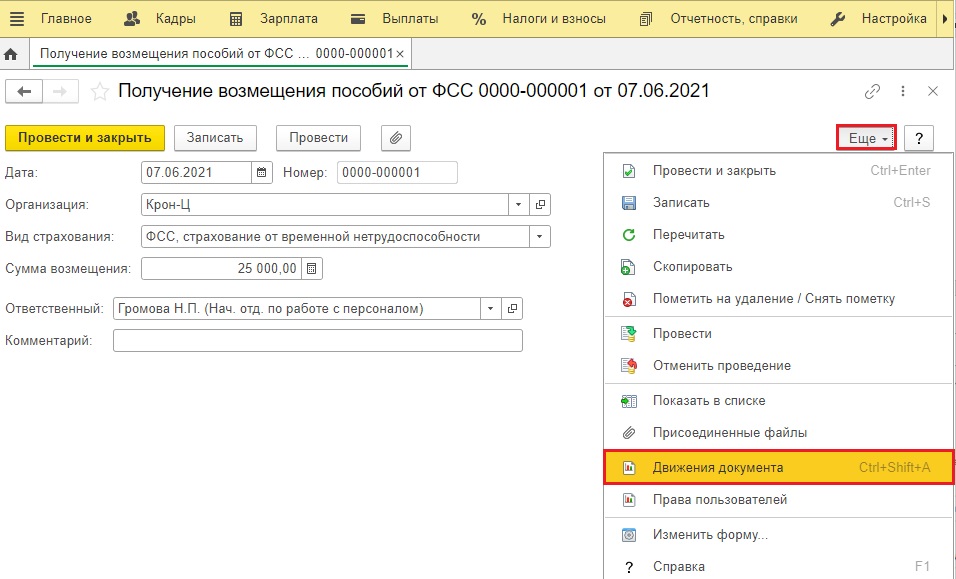Expand the Организация dropdown list

tap(519, 205)
